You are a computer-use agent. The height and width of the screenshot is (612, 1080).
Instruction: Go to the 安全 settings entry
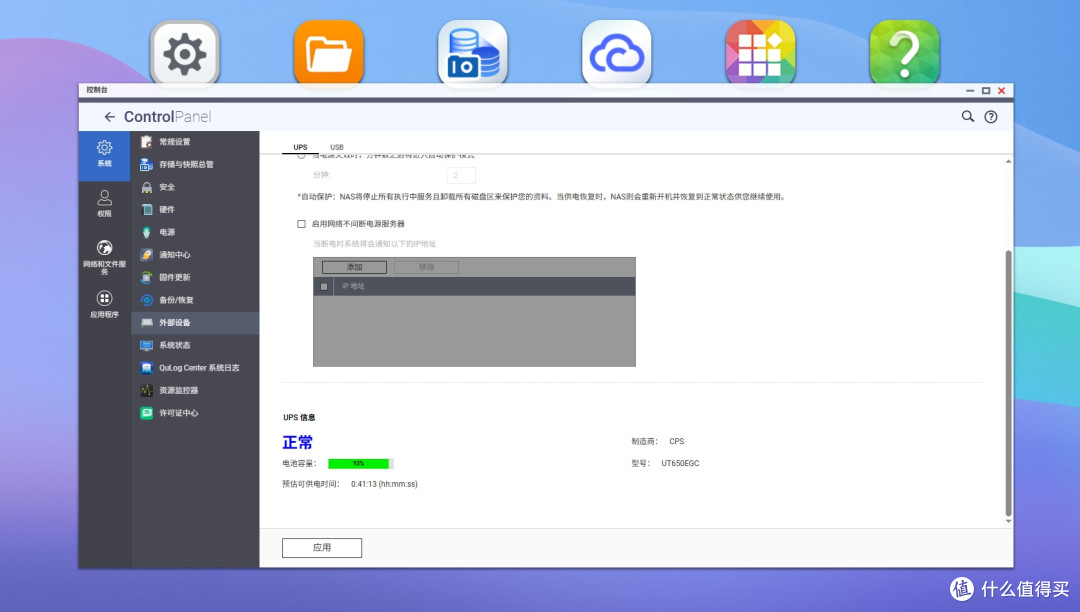pyautogui.click(x=195, y=187)
